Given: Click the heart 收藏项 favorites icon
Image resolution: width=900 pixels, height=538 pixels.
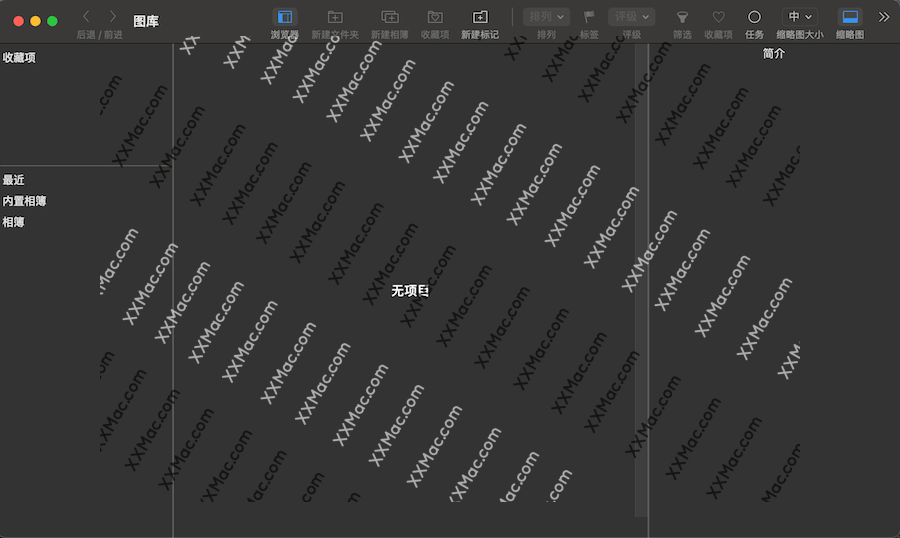Looking at the screenshot, I should point(719,17).
